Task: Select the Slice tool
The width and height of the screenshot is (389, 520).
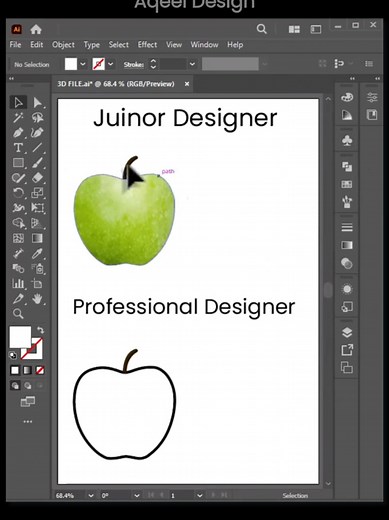Action: pyautogui.click(x=18, y=298)
